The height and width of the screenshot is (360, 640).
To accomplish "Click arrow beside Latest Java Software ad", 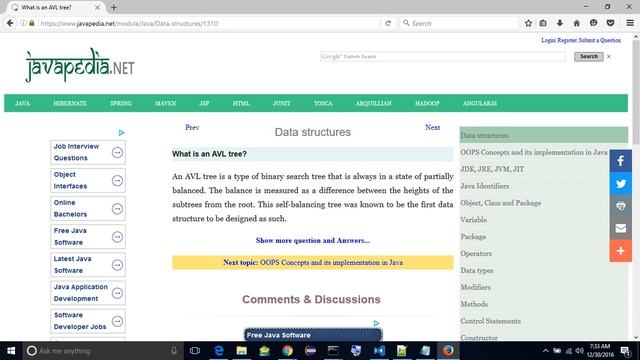I will 117,265.
